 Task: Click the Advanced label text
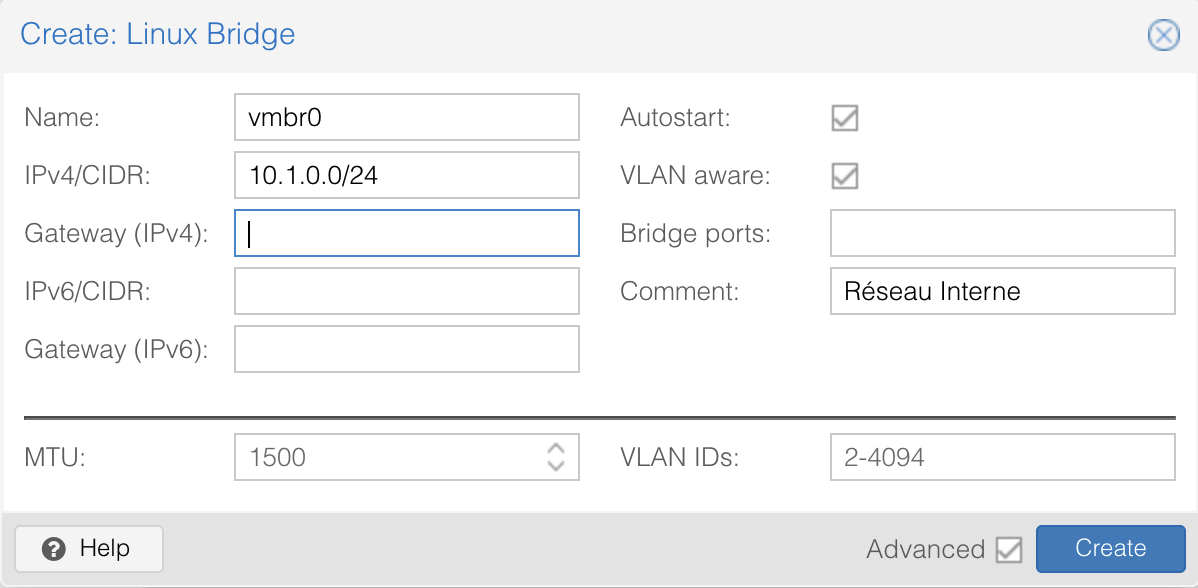tap(925, 549)
